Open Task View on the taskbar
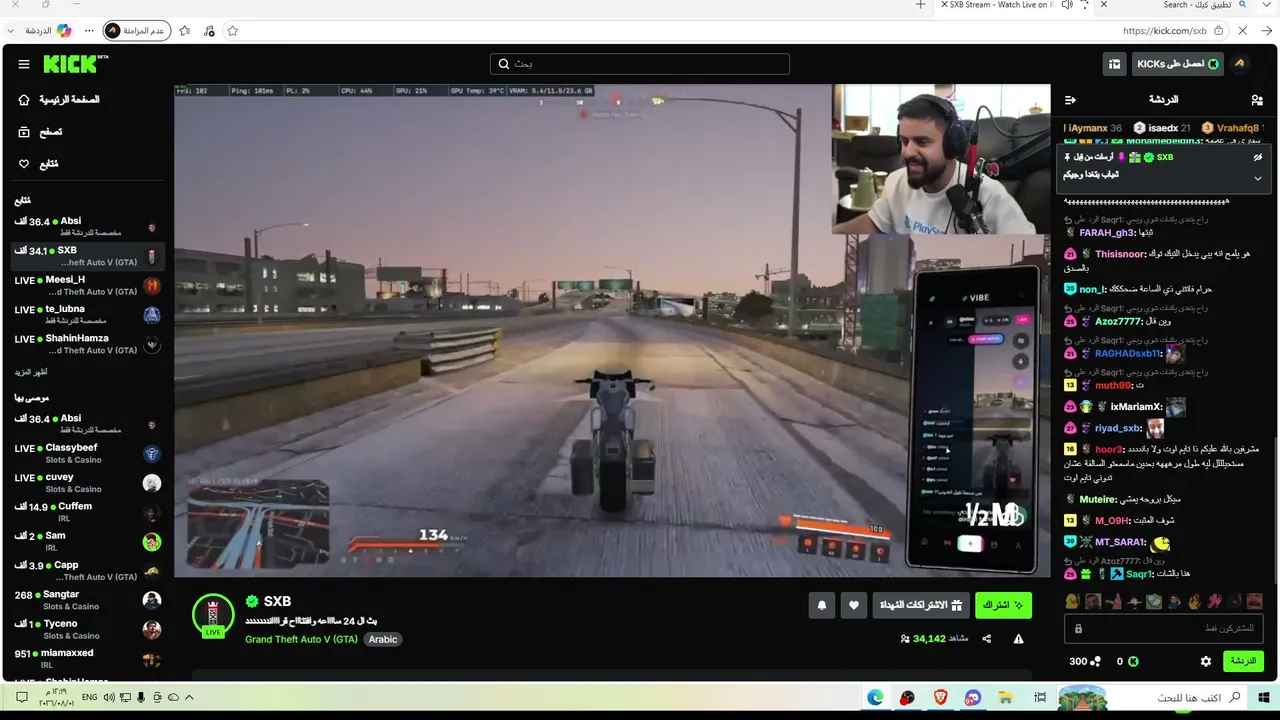1280x720 pixels. tap(1040, 697)
